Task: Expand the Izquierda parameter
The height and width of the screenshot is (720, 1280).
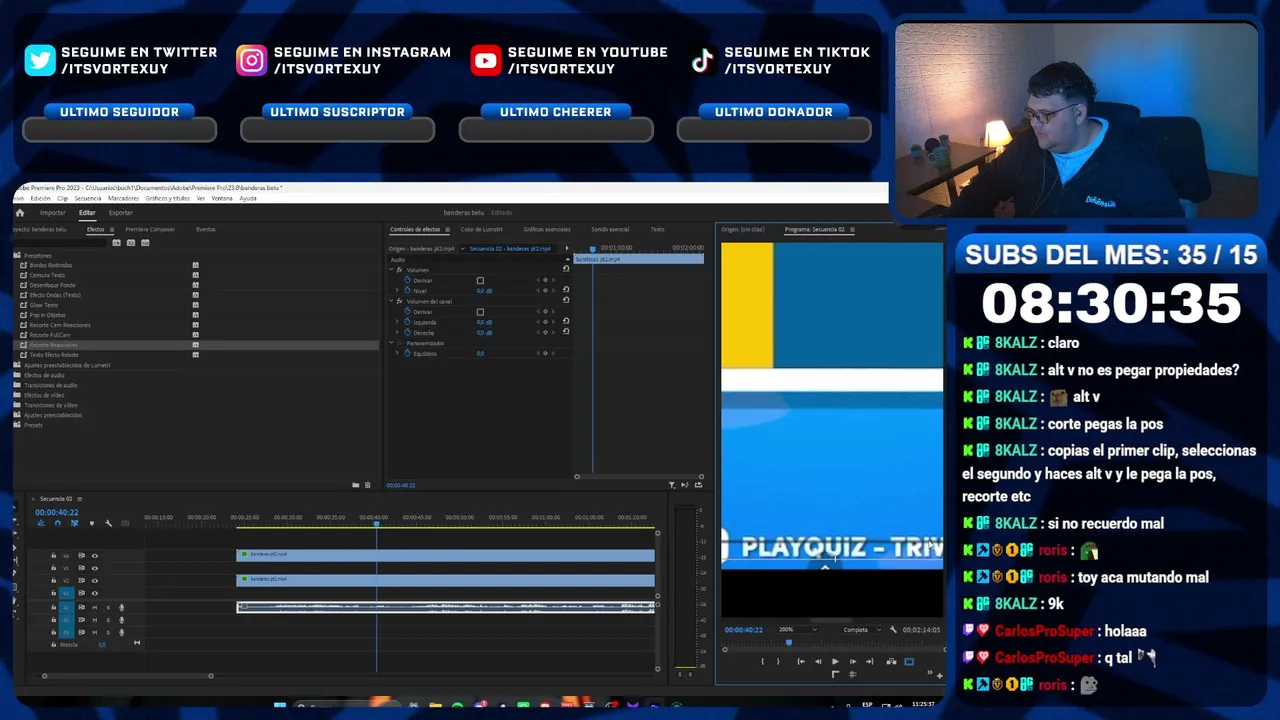Action: tap(398, 322)
